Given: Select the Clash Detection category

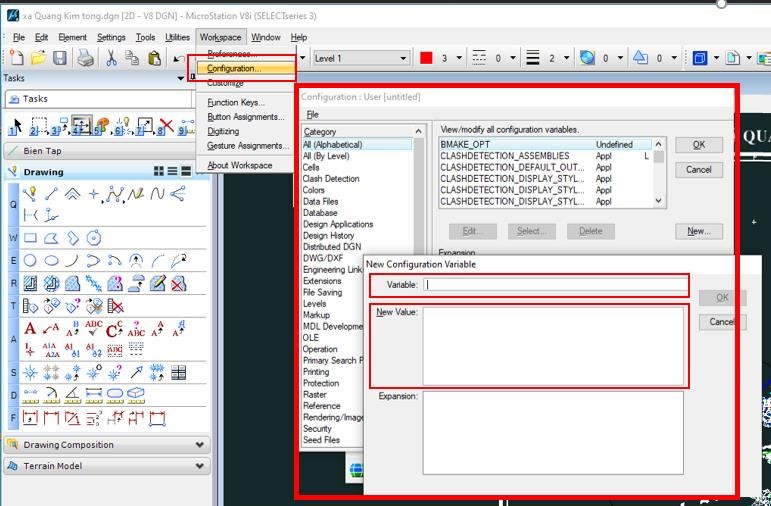Looking at the screenshot, I should click(331, 179).
